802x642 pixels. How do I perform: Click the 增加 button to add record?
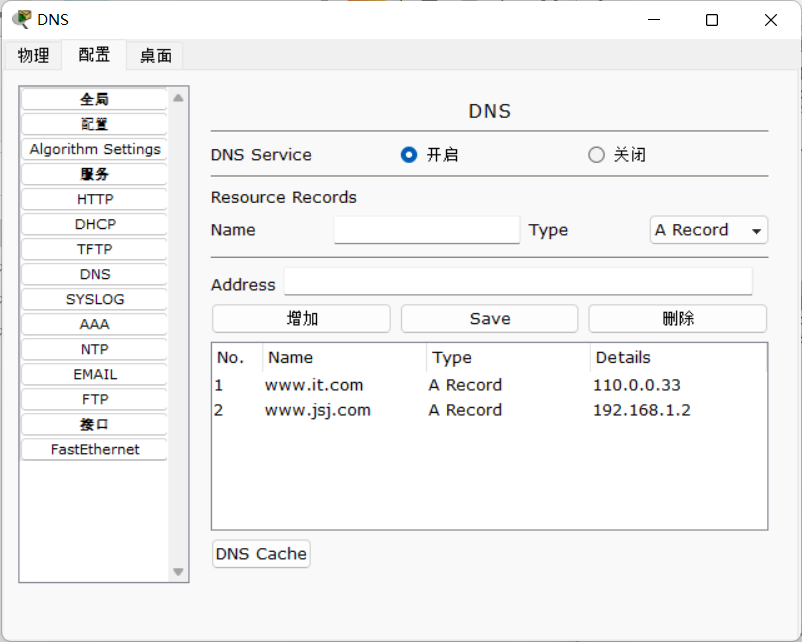(301, 319)
